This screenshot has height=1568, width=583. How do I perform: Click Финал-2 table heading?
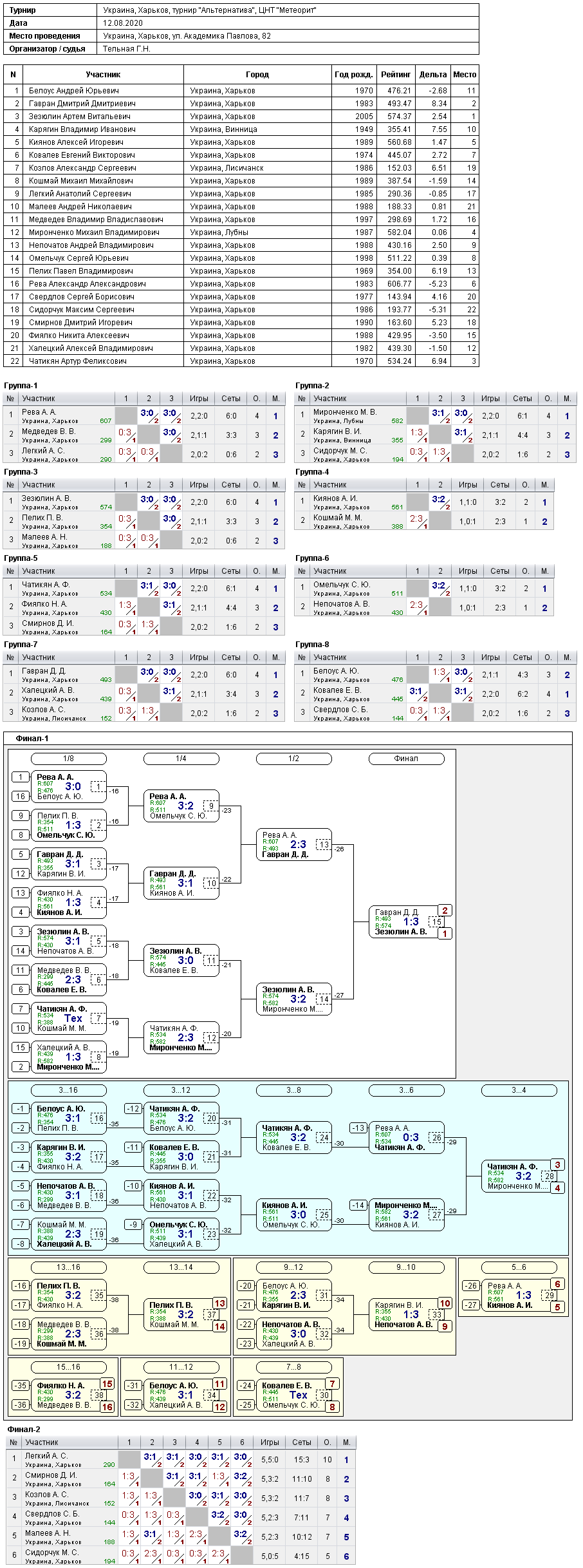tap(24, 1429)
